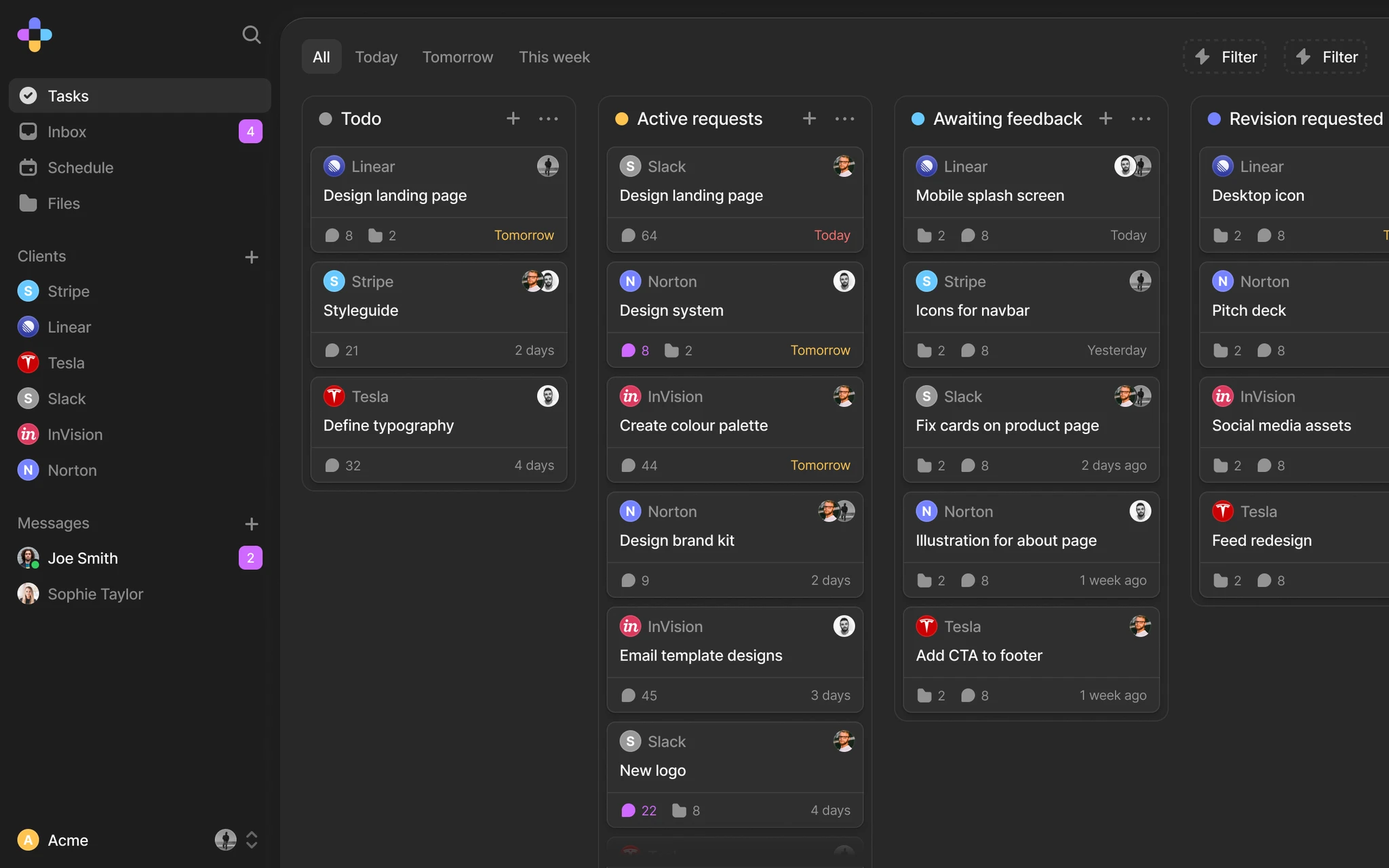
Task: Open Joe Smith conversation
Action: pyautogui.click(x=140, y=558)
